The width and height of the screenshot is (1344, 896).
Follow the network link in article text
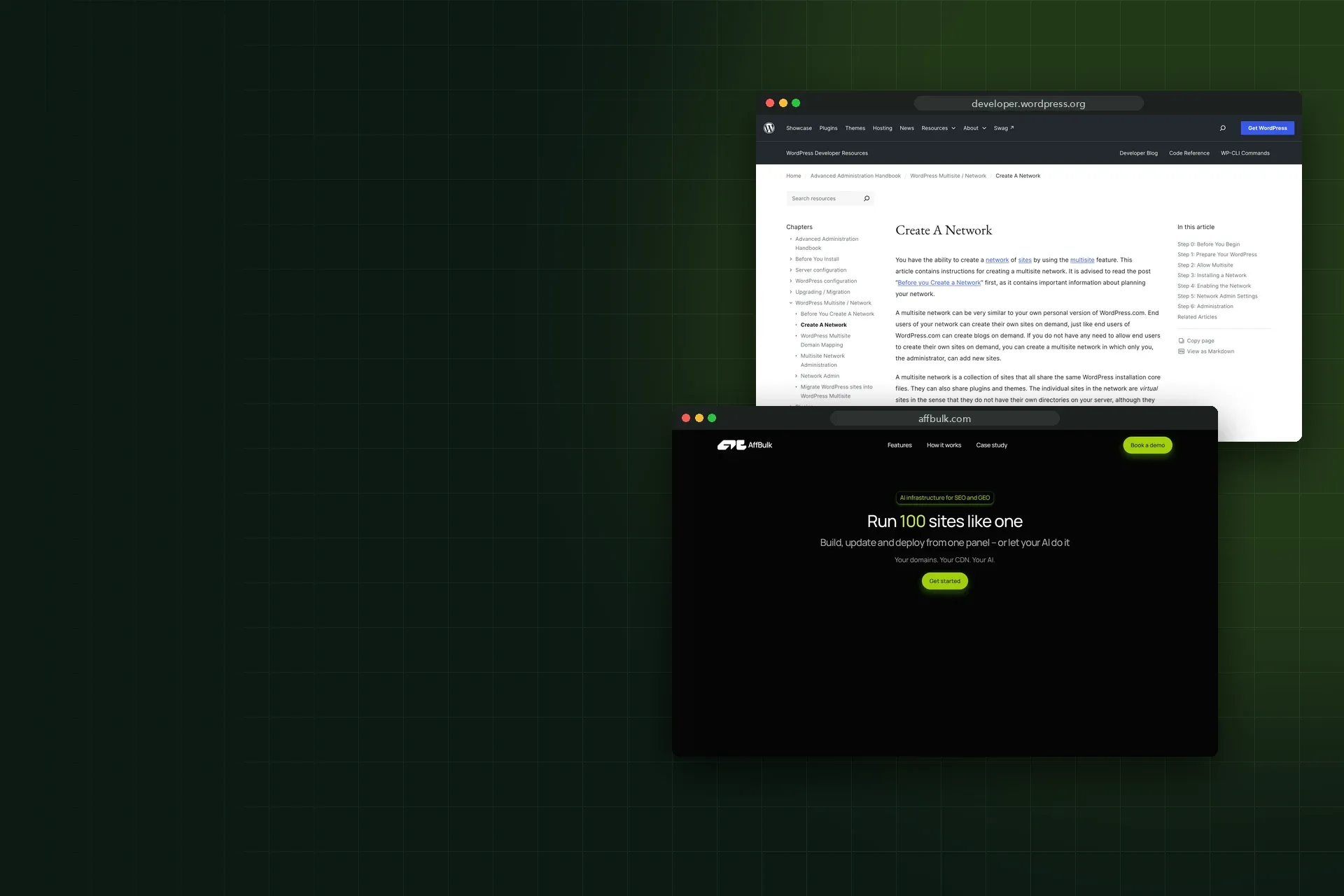(x=997, y=260)
